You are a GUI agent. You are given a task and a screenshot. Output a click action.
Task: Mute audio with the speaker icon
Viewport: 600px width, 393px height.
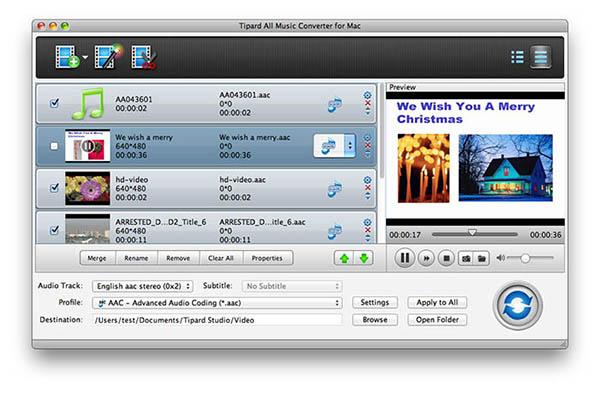[500, 258]
